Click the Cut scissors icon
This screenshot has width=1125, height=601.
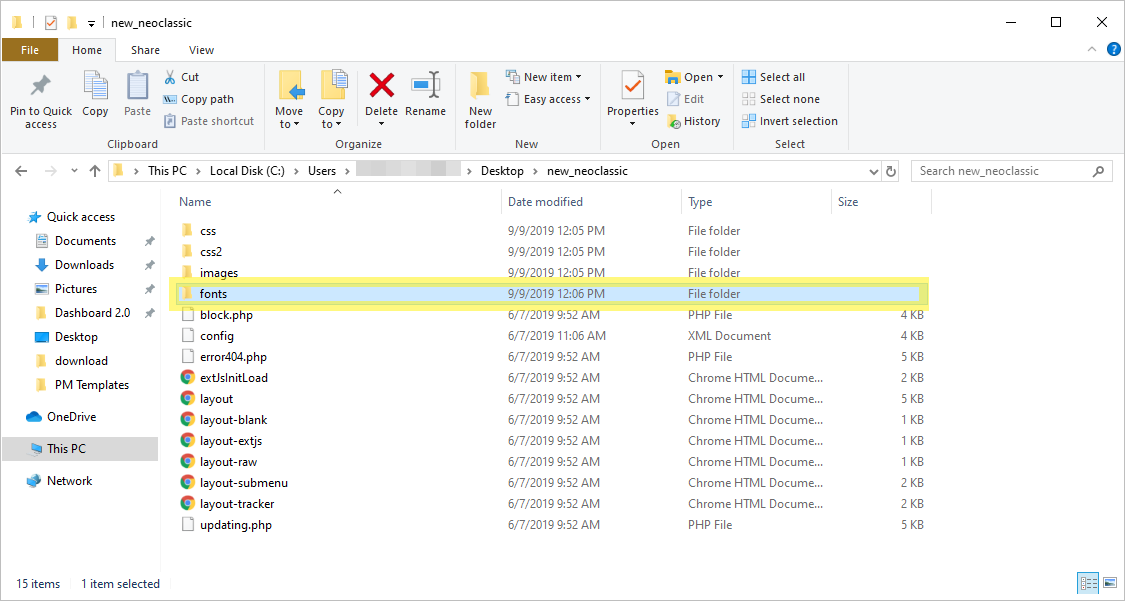pyautogui.click(x=171, y=77)
